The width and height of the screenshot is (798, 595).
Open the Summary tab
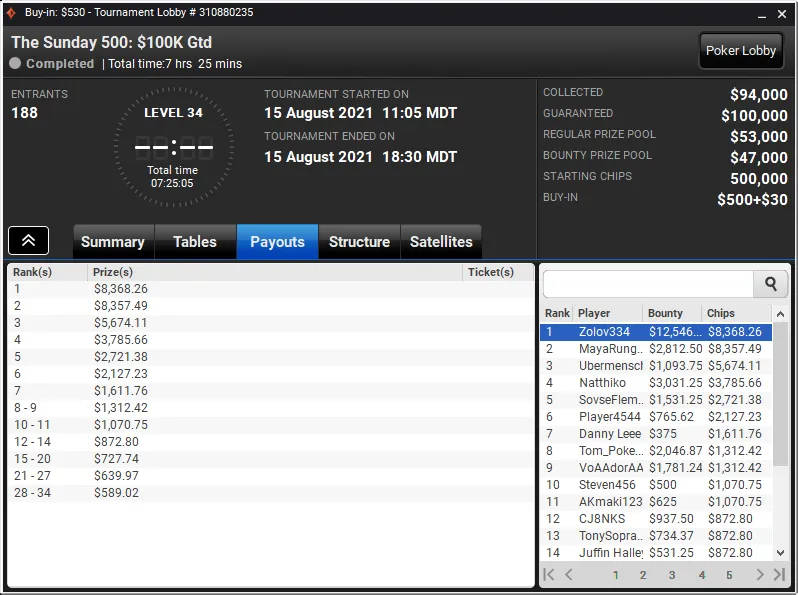point(112,242)
